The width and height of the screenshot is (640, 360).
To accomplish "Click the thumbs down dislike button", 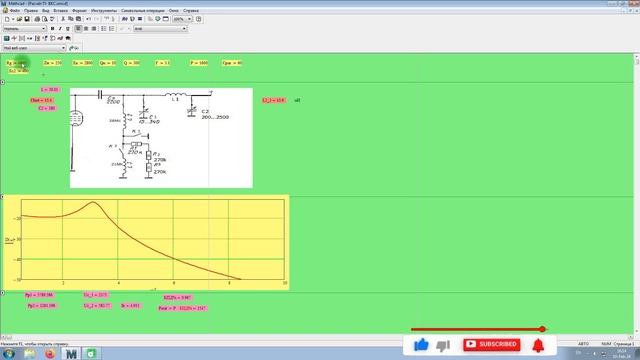I will (x=443, y=345).
